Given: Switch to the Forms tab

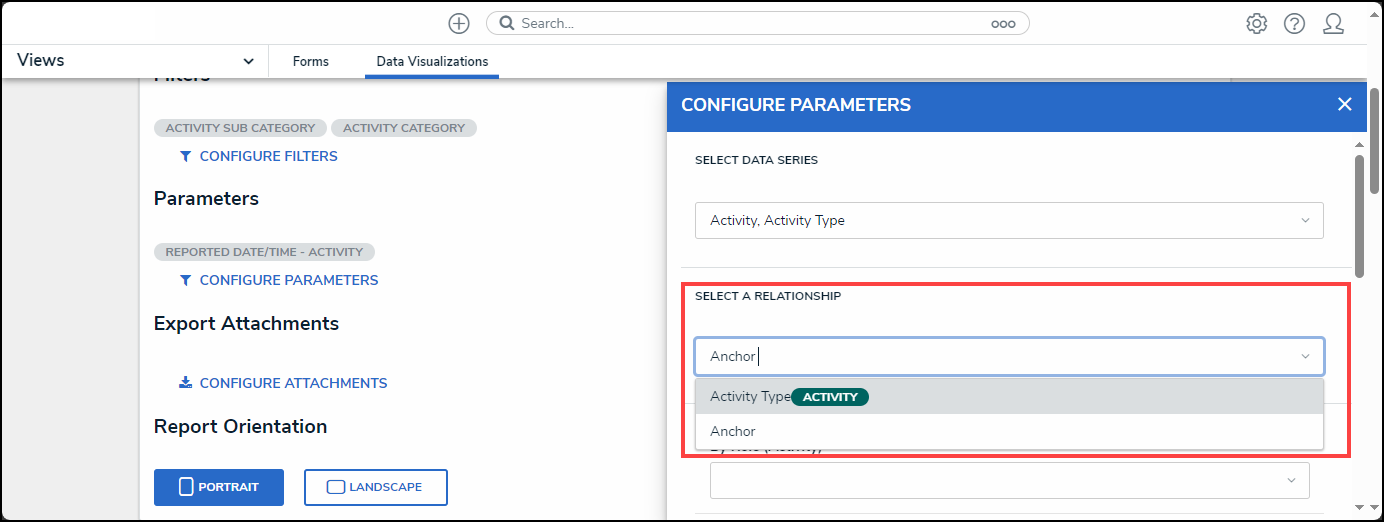Looking at the screenshot, I should pyautogui.click(x=310, y=61).
